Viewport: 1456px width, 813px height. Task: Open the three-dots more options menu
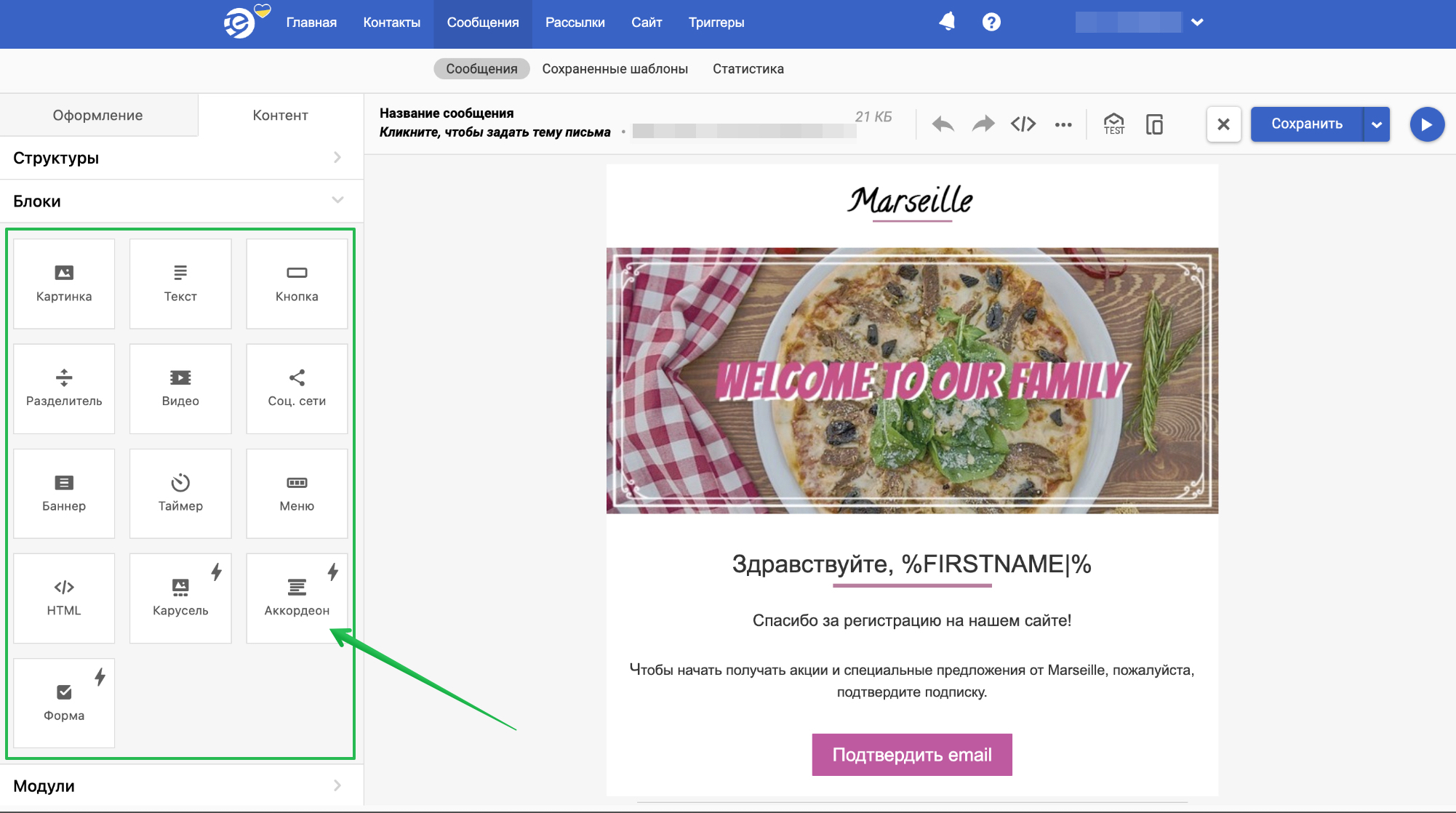click(x=1063, y=124)
